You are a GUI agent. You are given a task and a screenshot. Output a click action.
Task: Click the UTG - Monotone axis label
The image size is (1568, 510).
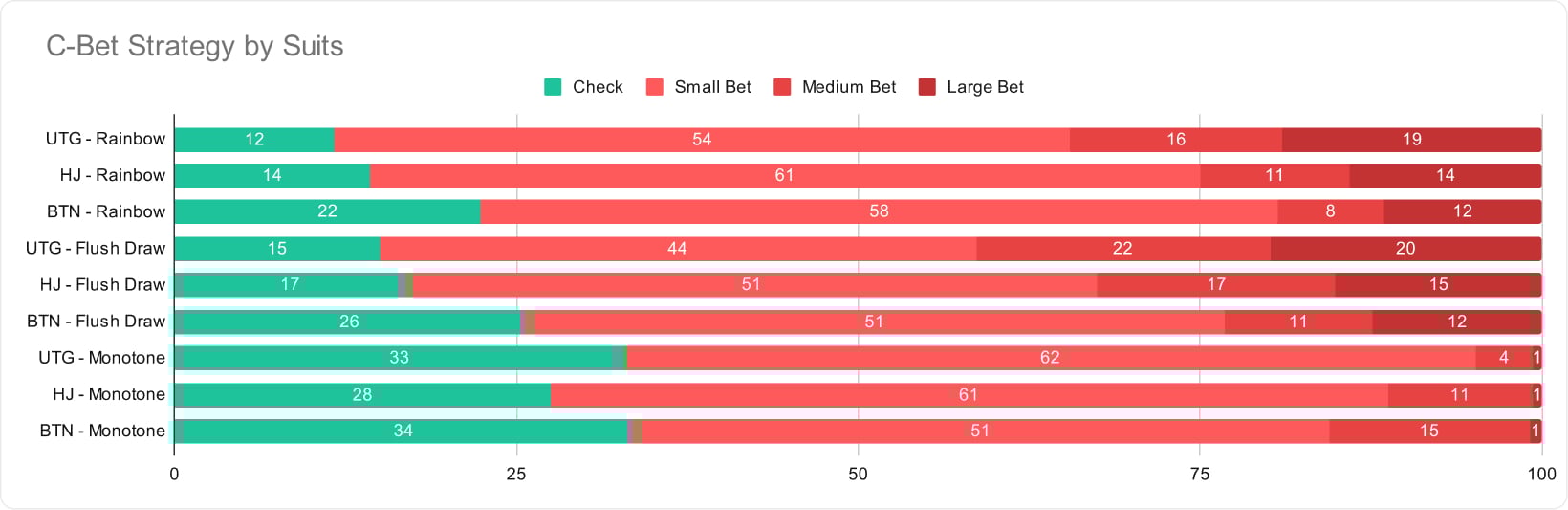pyautogui.click(x=102, y=358)
